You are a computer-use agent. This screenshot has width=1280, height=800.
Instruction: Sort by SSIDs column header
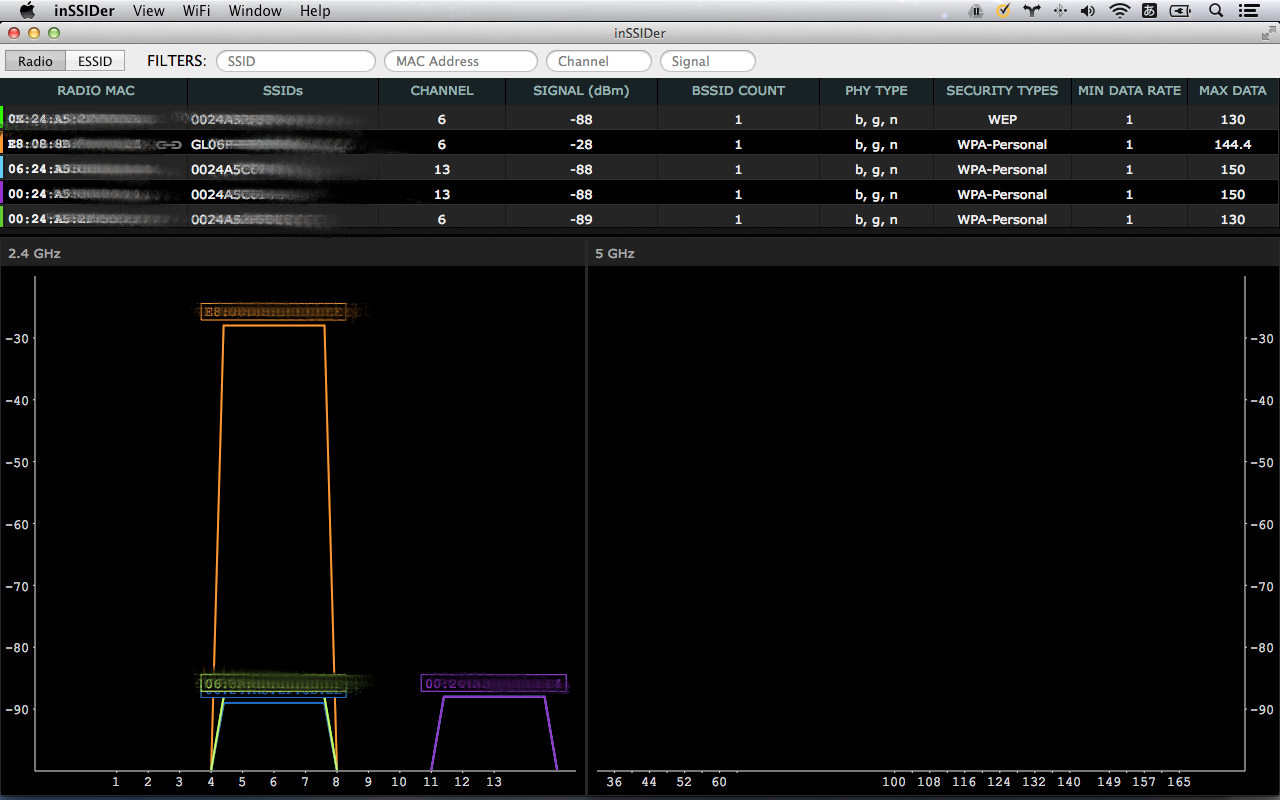[283, 90]
